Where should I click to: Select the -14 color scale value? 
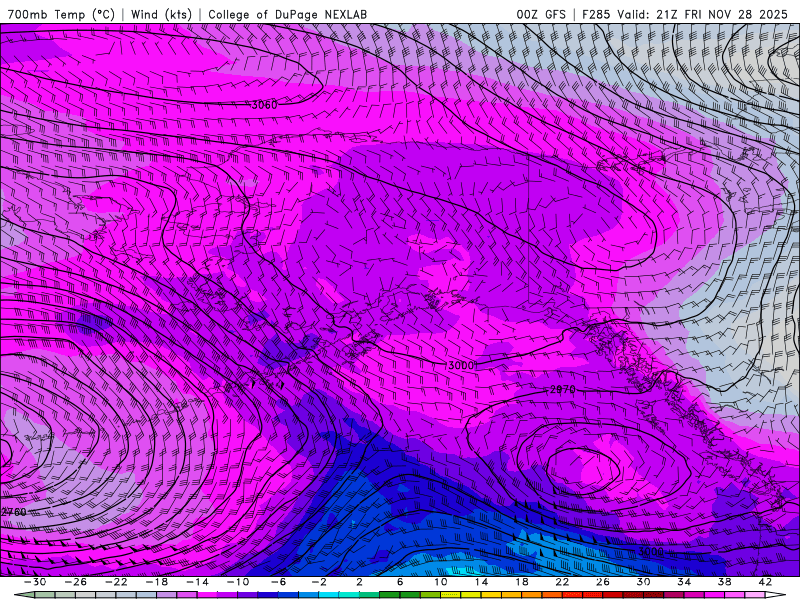197,582
